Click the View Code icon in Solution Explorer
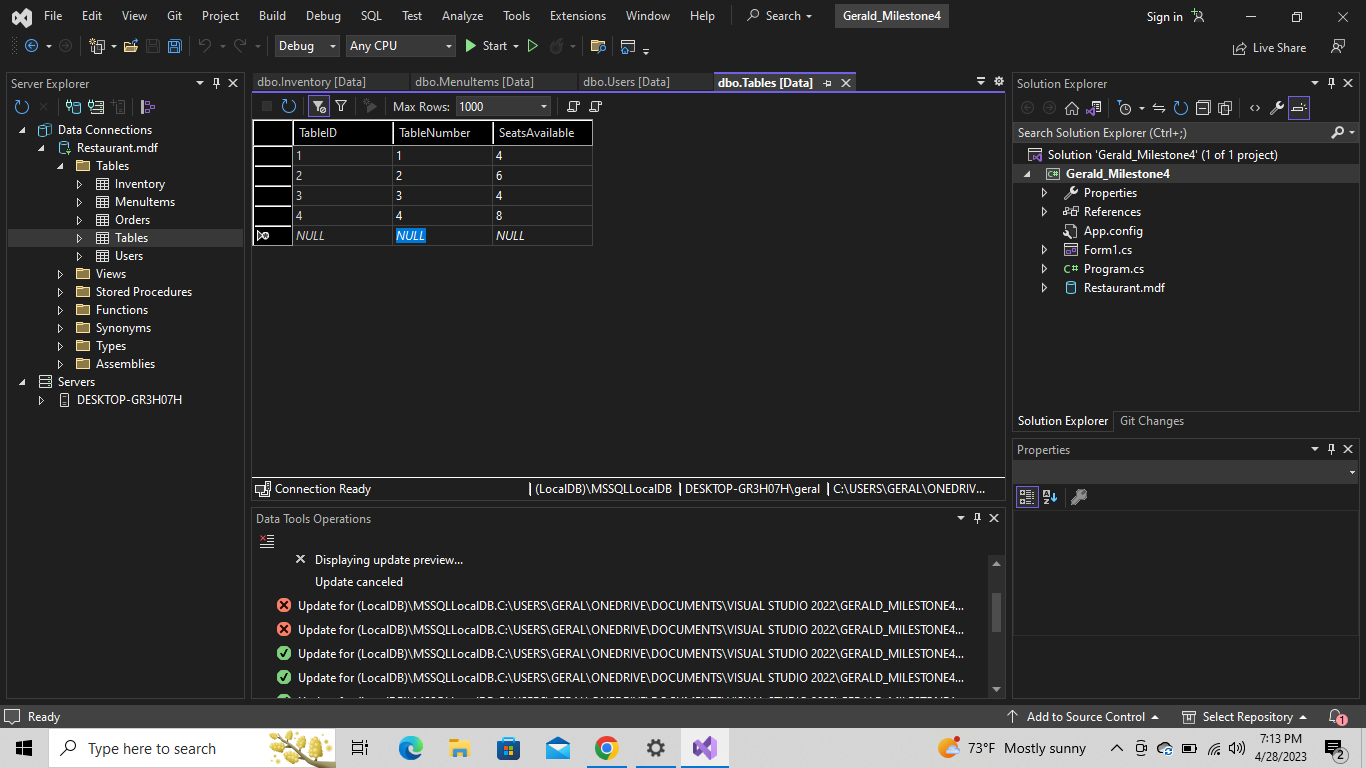Viewport: 1366px width, 768px height. (1254, 108)
